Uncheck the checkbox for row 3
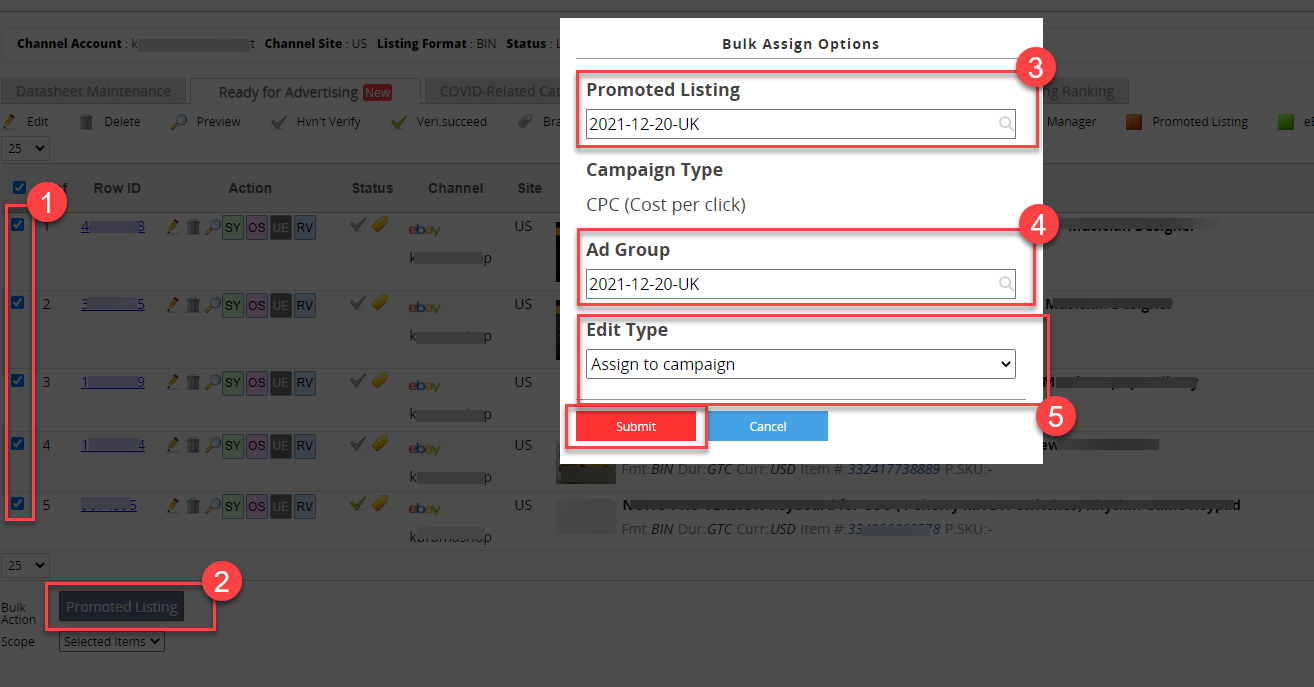Image resolution: width=1314 pixels, height=687 pixels. (x=17, y=380)
